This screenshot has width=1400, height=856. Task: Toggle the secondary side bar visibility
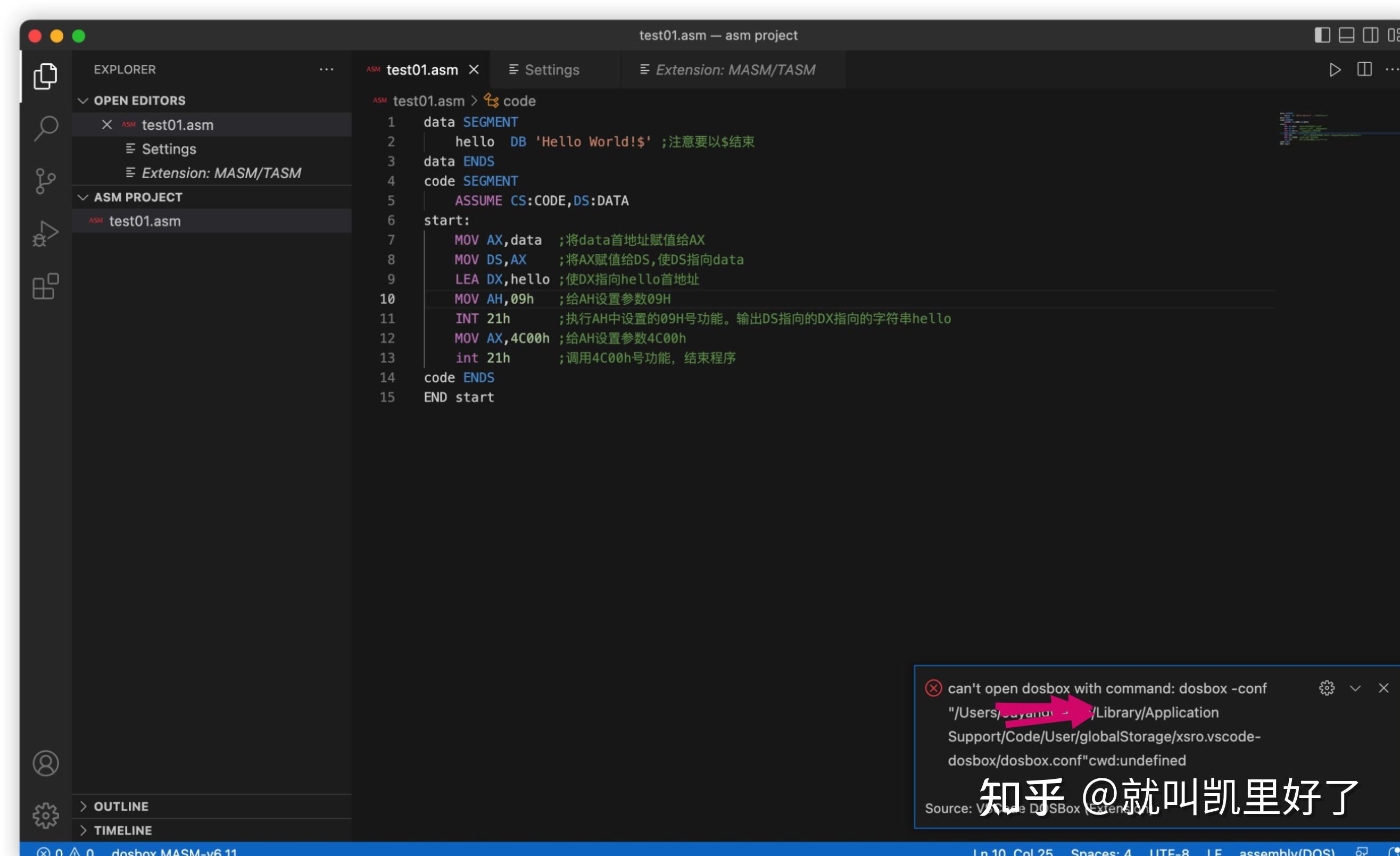[x=1370, y=35]
